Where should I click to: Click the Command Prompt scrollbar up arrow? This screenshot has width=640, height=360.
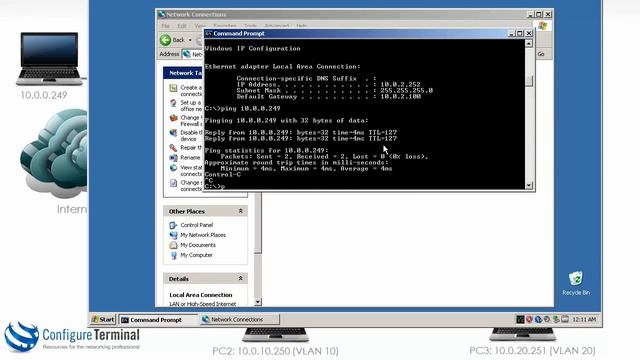pyautogui.click(x=529, y=43)
